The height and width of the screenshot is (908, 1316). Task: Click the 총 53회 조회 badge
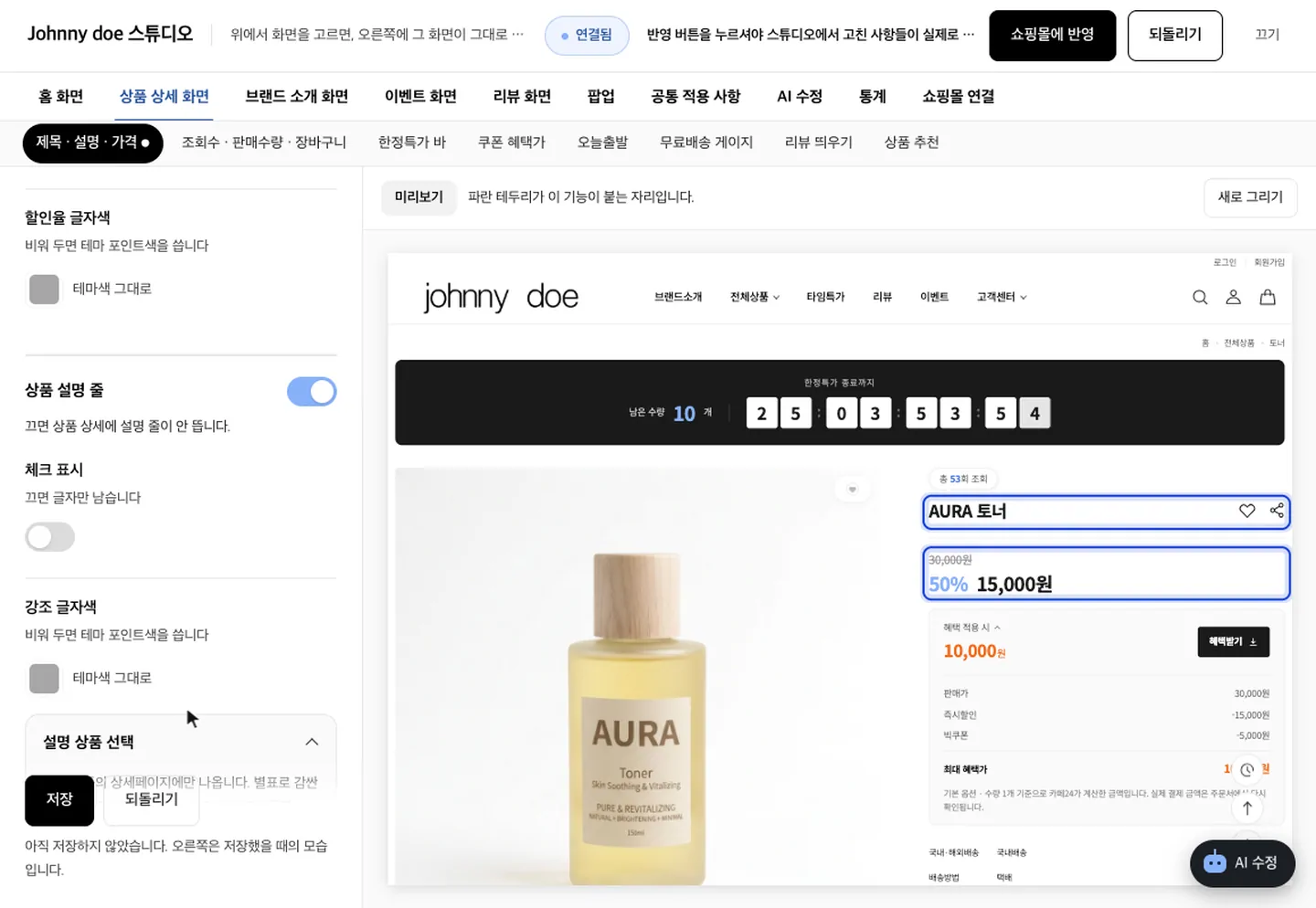[963, 479]
